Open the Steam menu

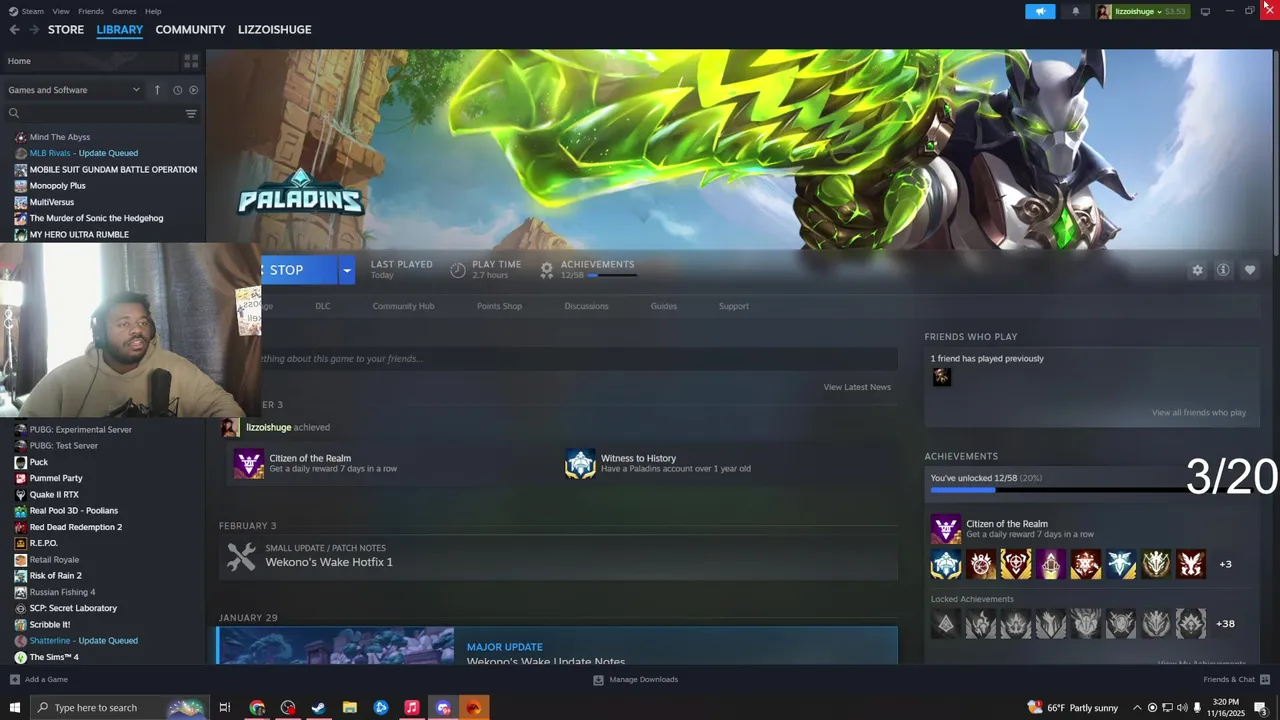32,11
